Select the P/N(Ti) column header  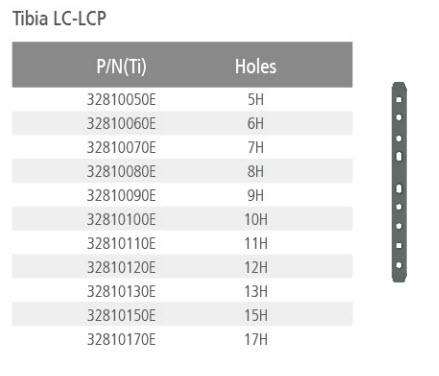pyautogui.click(x=121, y=67)
